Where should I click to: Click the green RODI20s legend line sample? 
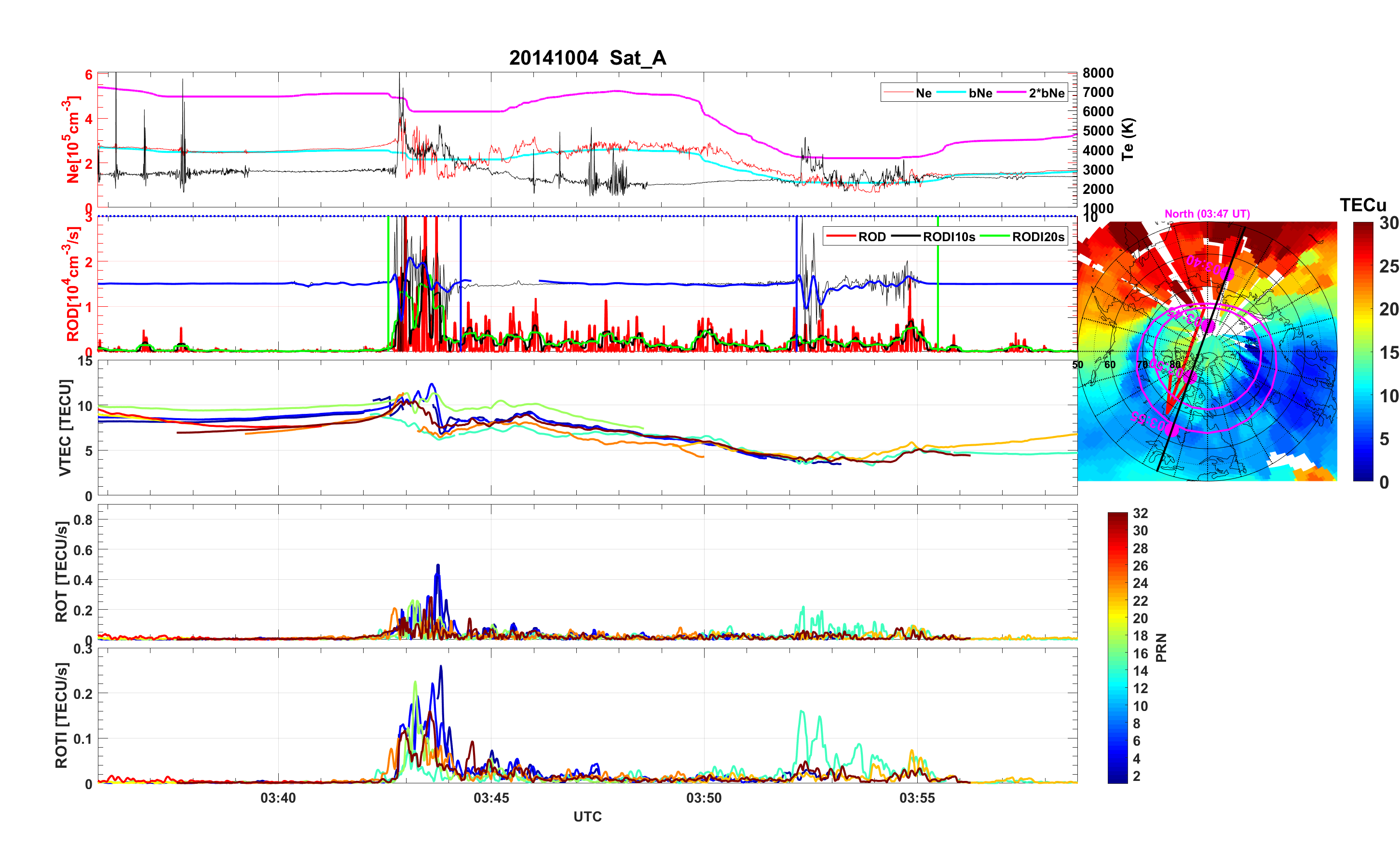995,236
